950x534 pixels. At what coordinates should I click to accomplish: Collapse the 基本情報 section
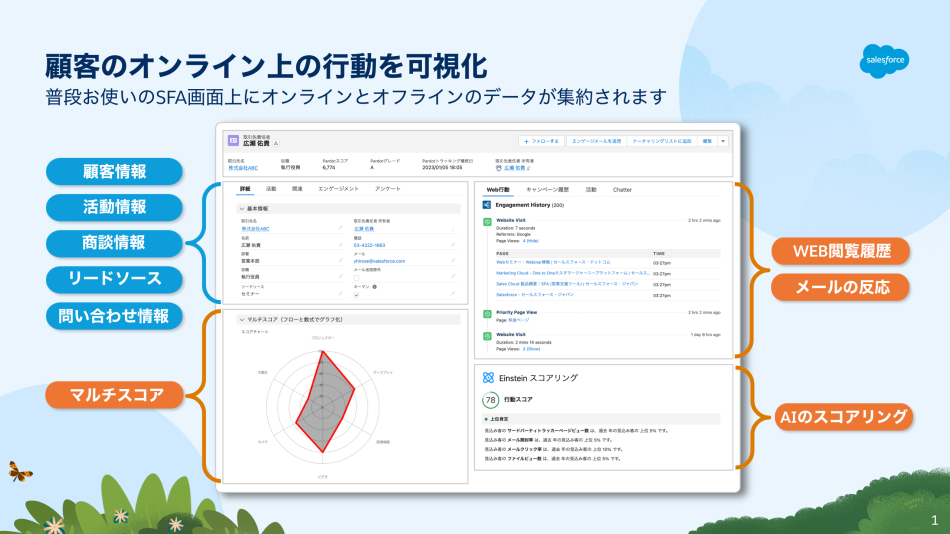click(241, 209)
